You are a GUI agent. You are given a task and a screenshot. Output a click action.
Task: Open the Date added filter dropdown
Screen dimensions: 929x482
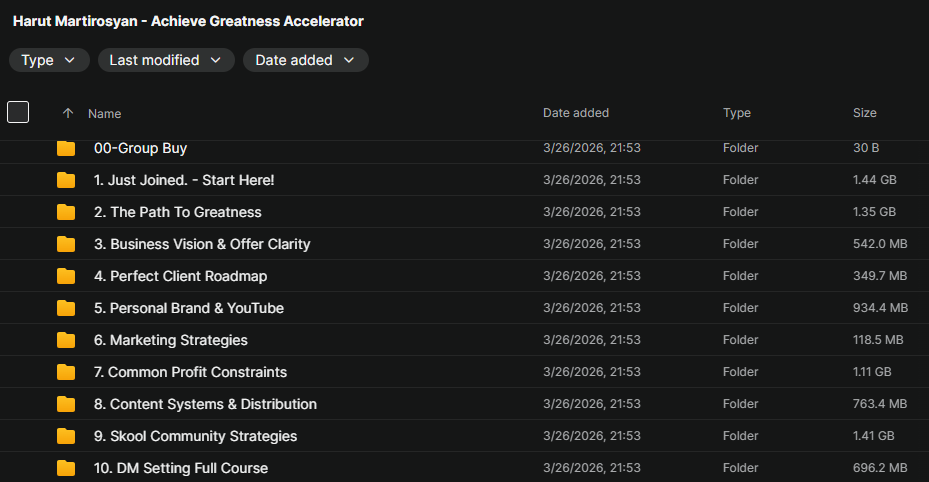[x=305, y=60]
